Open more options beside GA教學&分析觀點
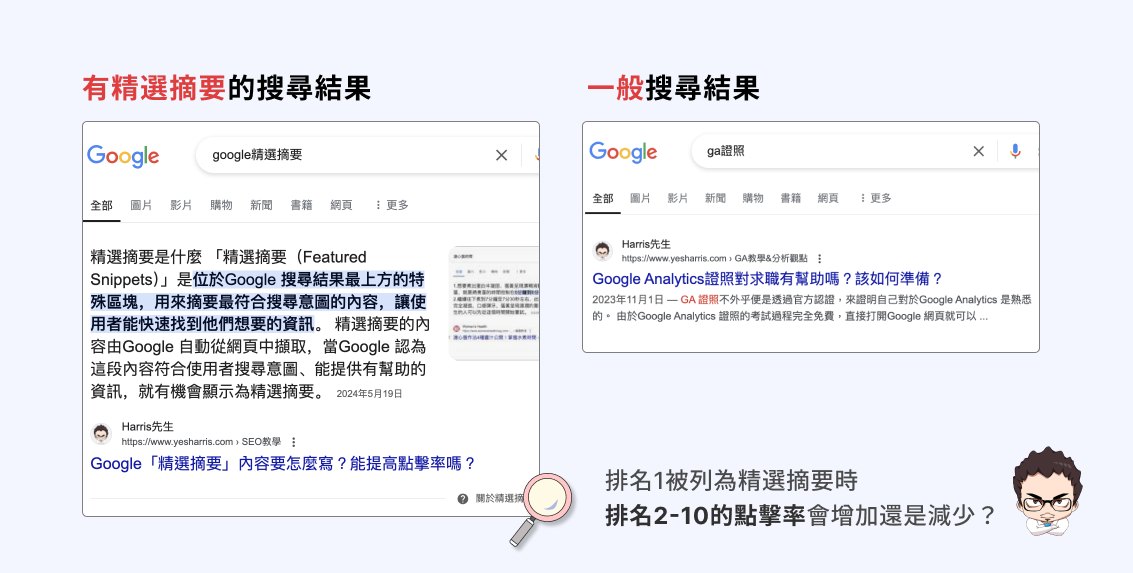The height and width of the screenshot is (573, 1133). [x=819, y=259]
